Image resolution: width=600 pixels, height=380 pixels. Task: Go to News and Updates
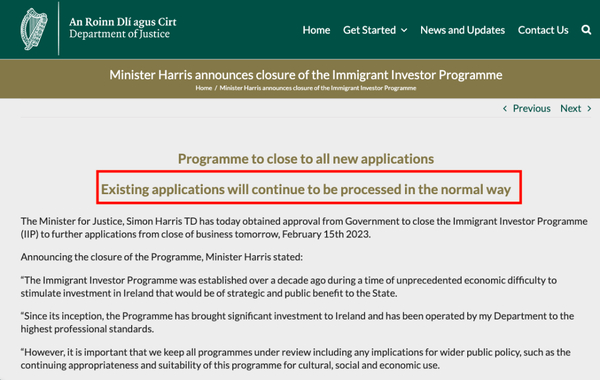pos(462,30)
